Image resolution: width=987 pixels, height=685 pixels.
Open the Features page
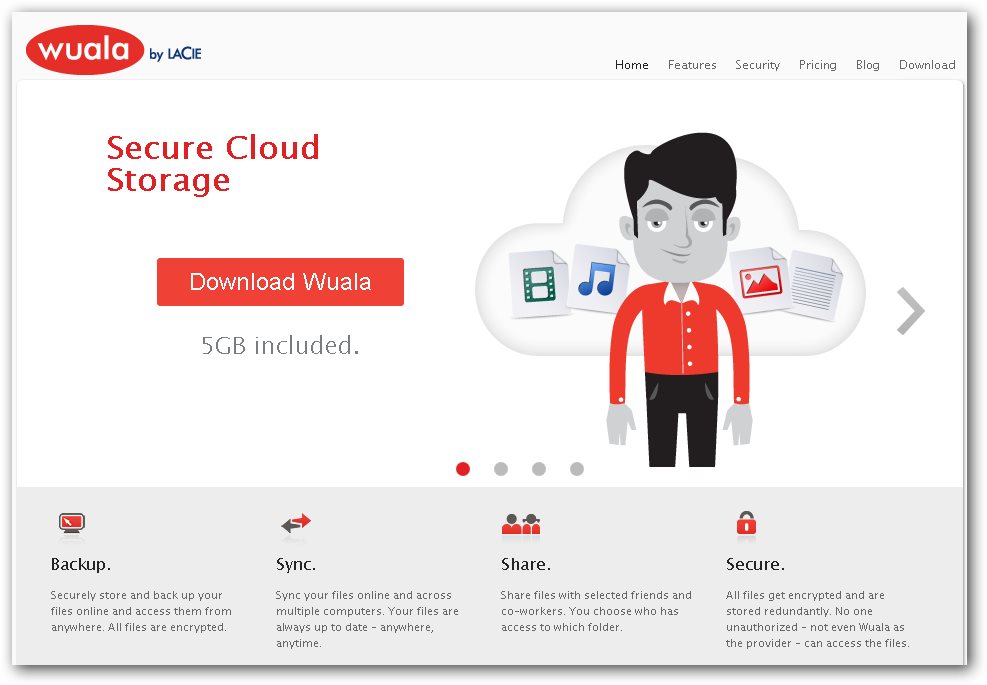(692, 65)
